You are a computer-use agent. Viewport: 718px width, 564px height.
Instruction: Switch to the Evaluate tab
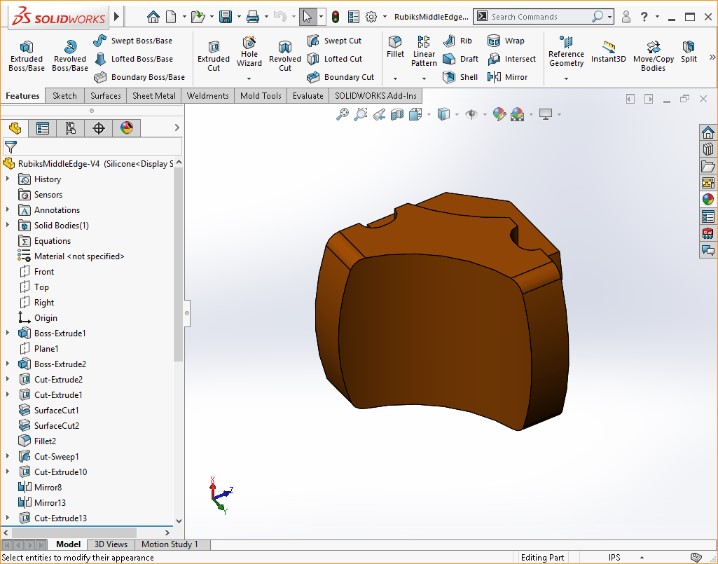pyautogui.click(x=308, y=96)
